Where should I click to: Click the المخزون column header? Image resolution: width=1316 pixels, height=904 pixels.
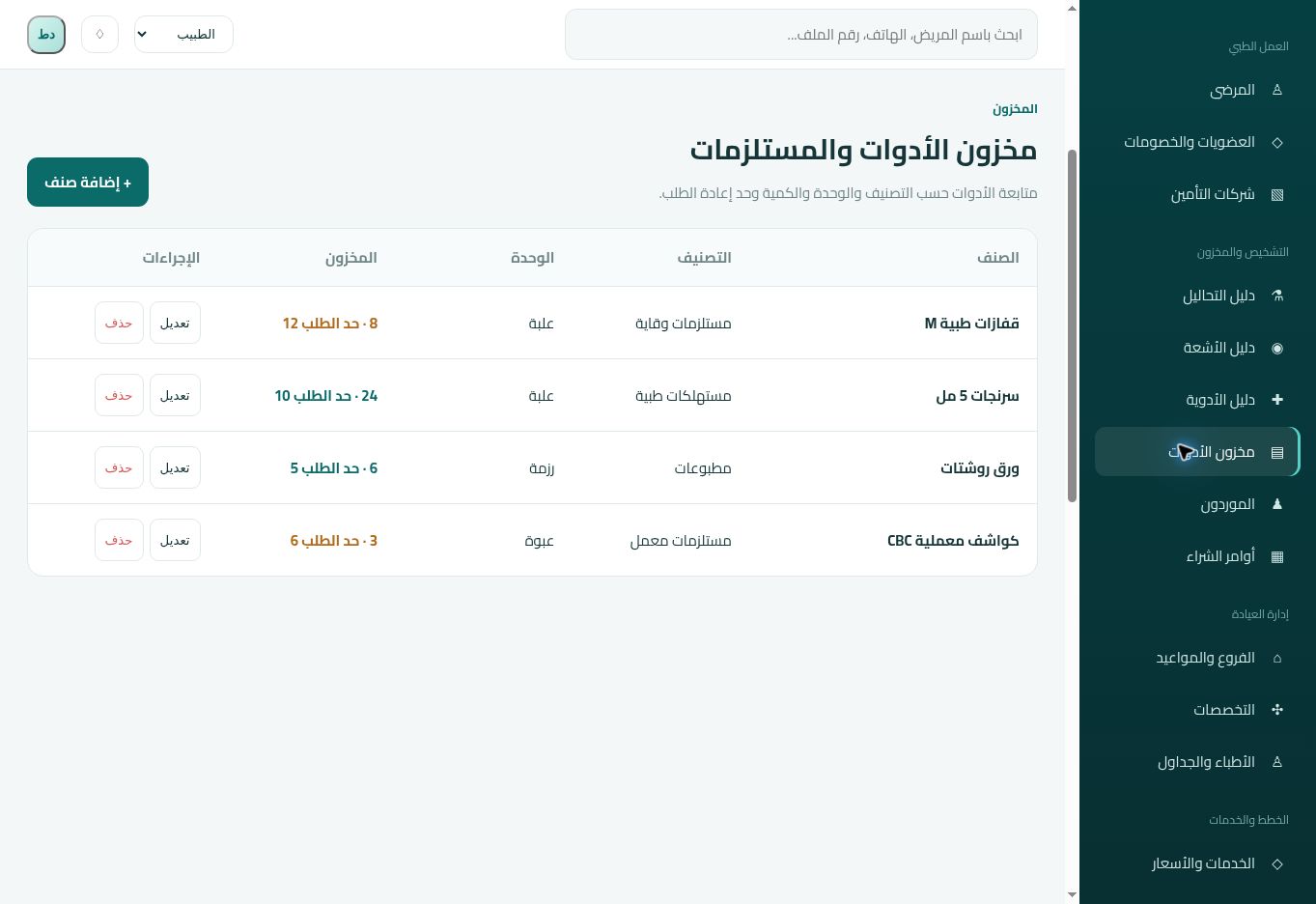pyautogui.click(x=351, y=258)
